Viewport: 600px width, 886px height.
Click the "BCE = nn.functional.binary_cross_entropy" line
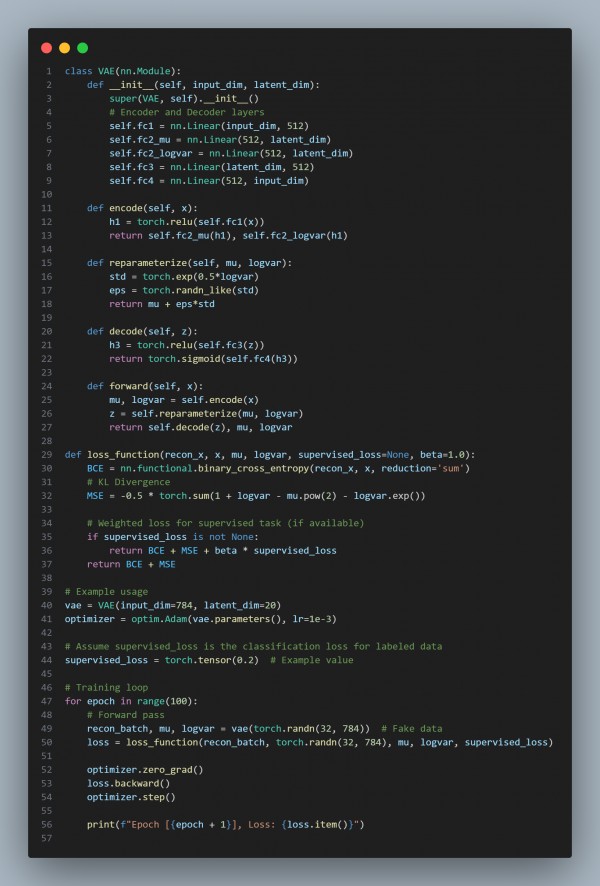pyautogui.click(x=279, y=468)
